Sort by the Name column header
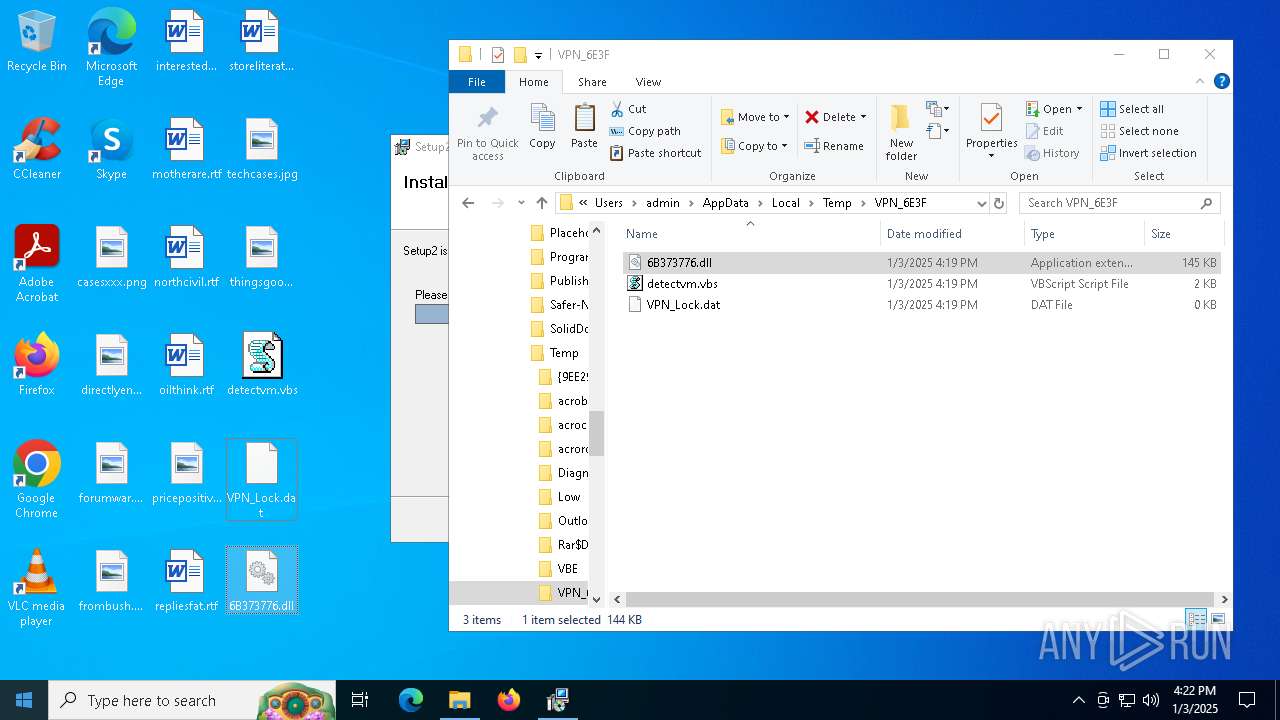Image resolution: width=1280 pixels, height=720 pixels. point(750,234)
